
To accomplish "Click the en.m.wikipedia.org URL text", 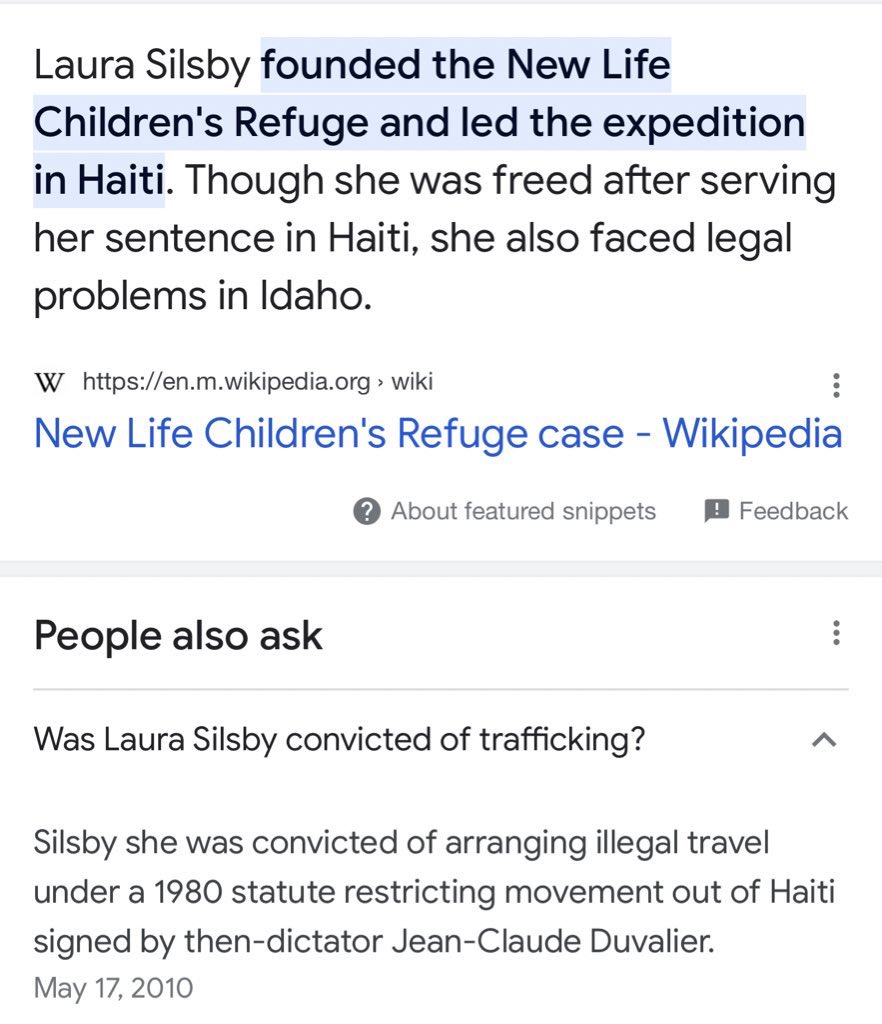I will pos(227,382).
